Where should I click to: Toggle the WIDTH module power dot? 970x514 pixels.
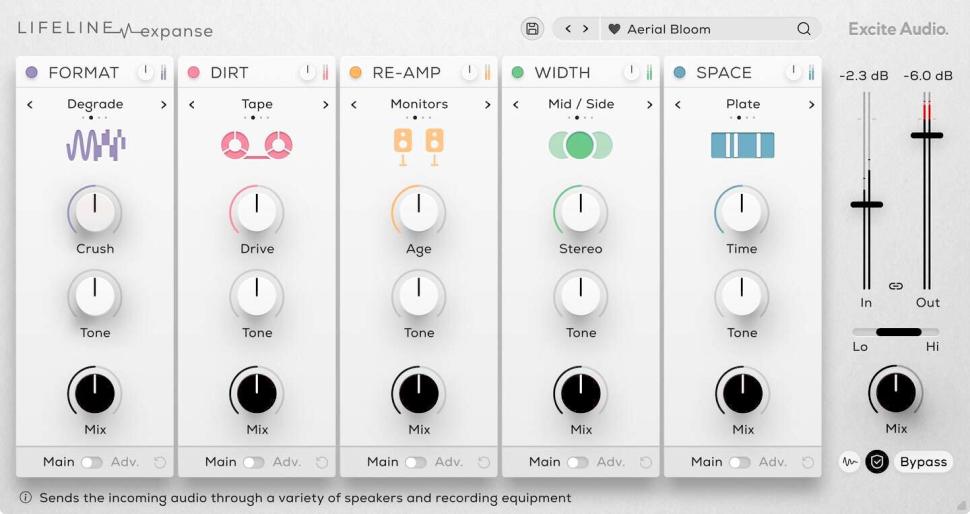(x=518, y=72)
